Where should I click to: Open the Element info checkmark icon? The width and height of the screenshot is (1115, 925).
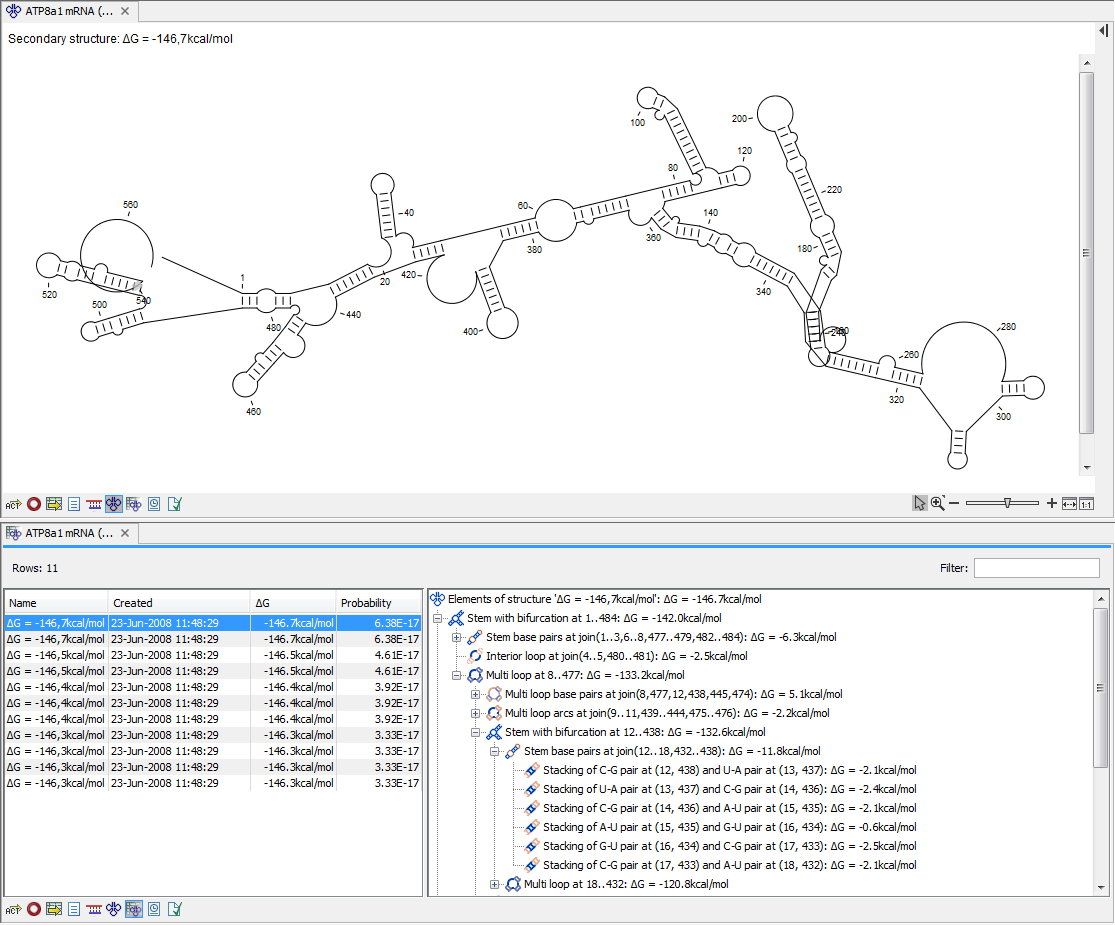pos(174,504)
